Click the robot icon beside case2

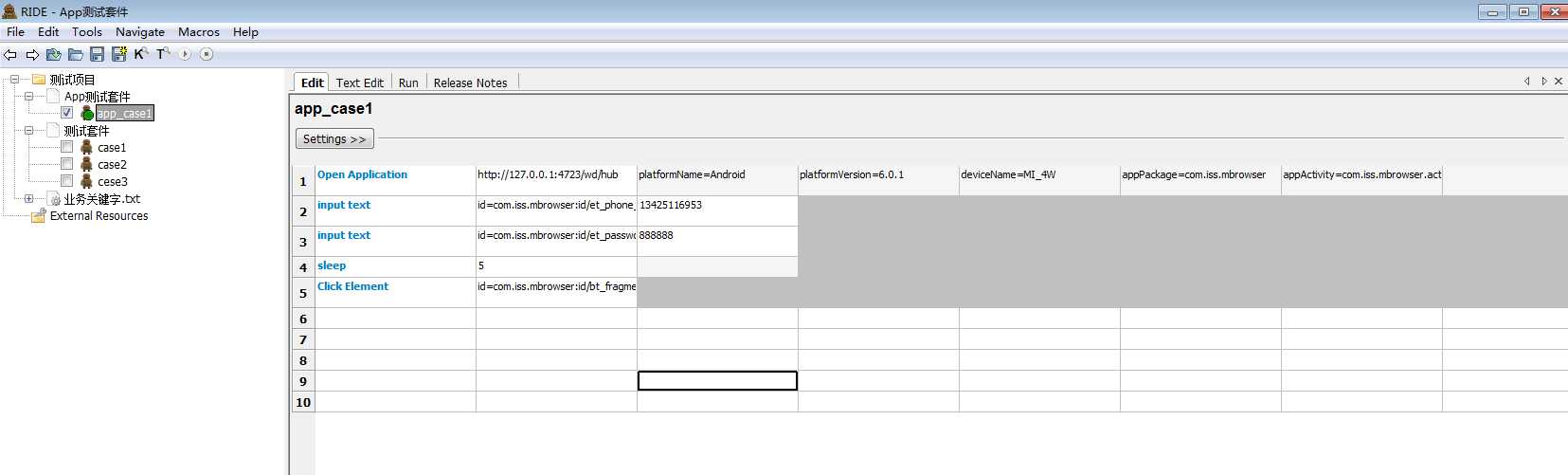pyautogui.click(x=86, y=164)
